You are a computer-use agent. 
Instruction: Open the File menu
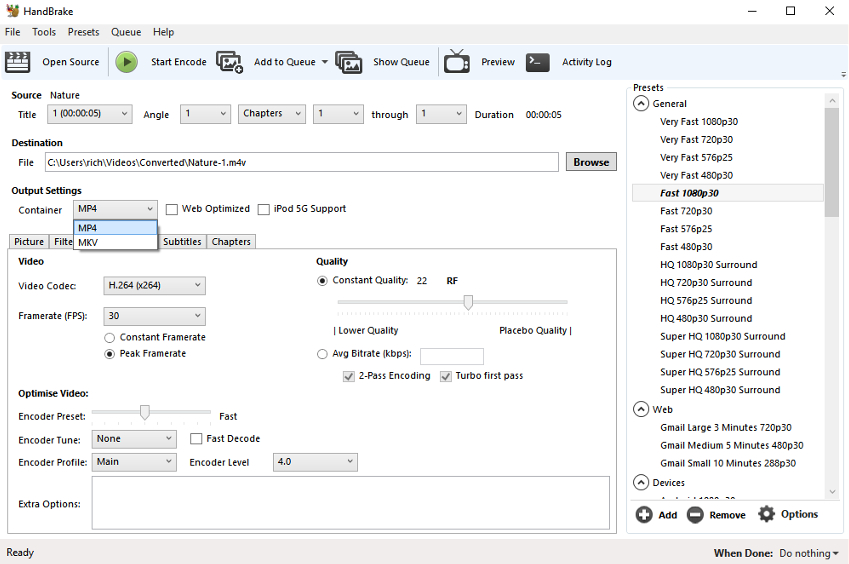[12, 32]
